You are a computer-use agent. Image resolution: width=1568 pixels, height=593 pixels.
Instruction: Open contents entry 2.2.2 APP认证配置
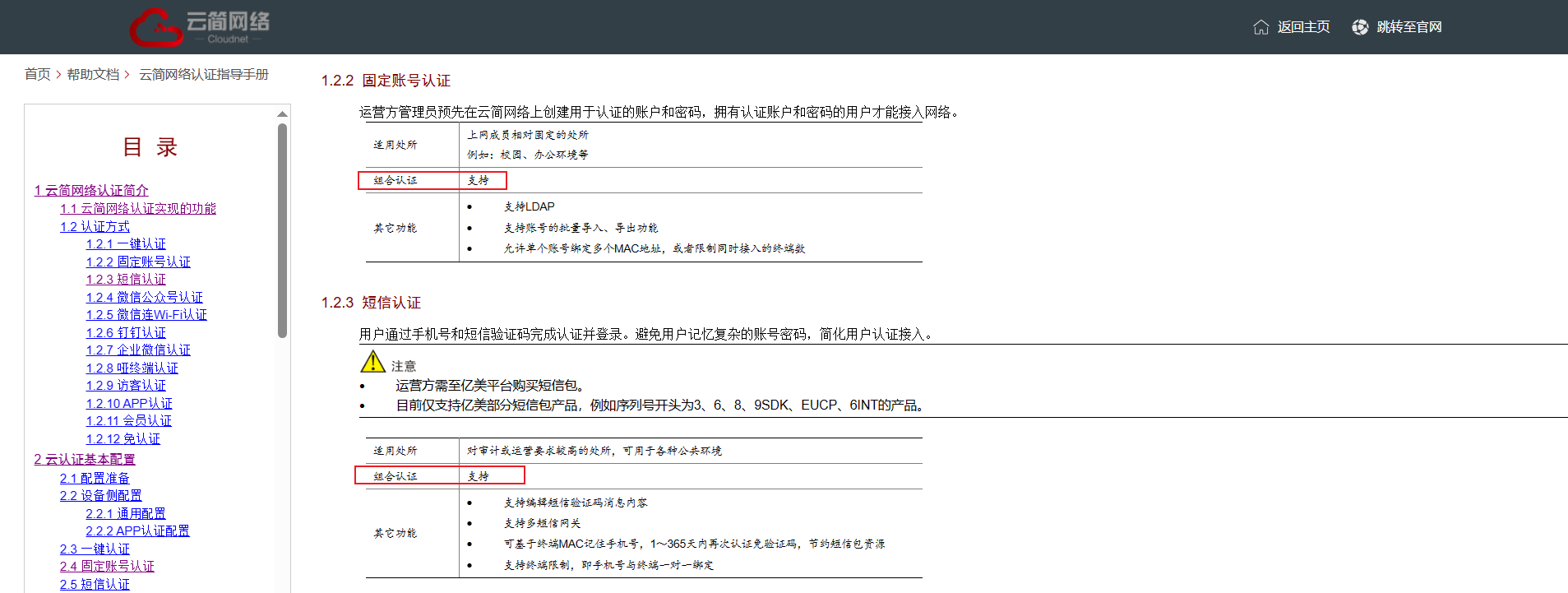click(x=137, y=530)
